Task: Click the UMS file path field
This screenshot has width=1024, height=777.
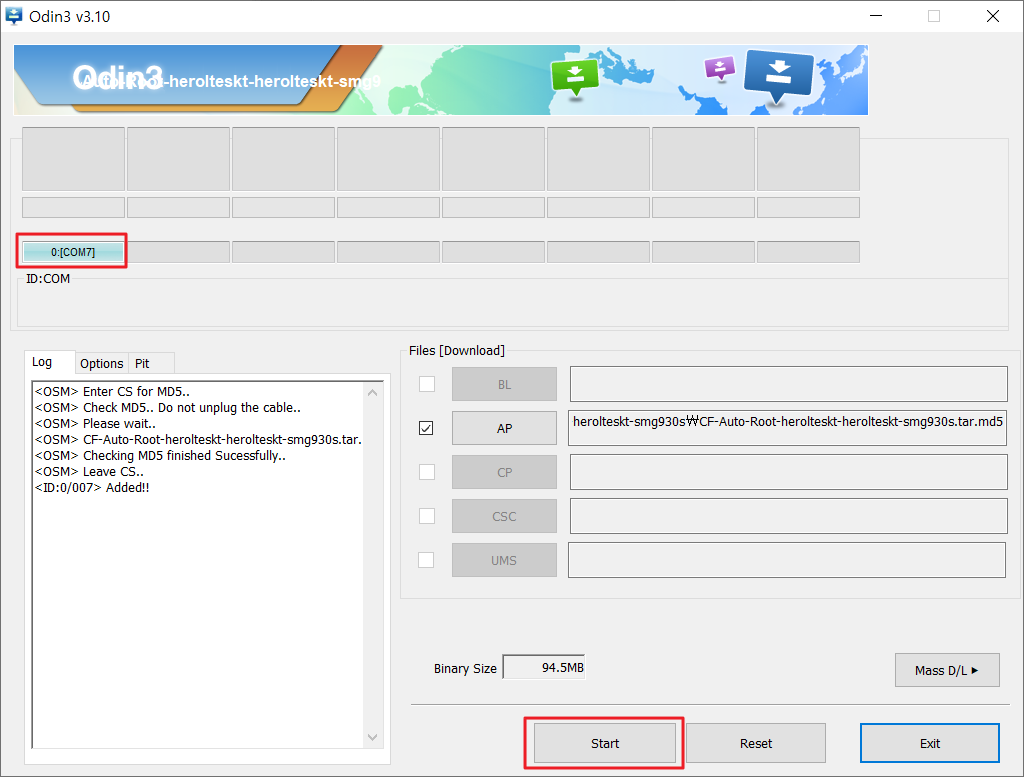Action: (787, 560)
